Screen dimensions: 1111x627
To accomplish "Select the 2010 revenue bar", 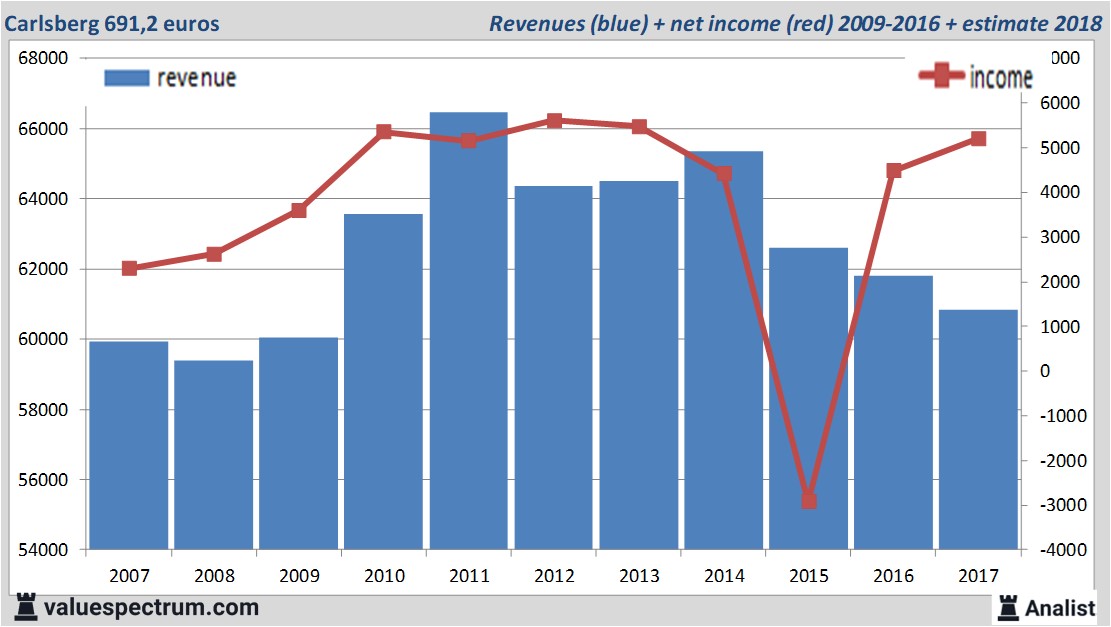I will [383, 382].
